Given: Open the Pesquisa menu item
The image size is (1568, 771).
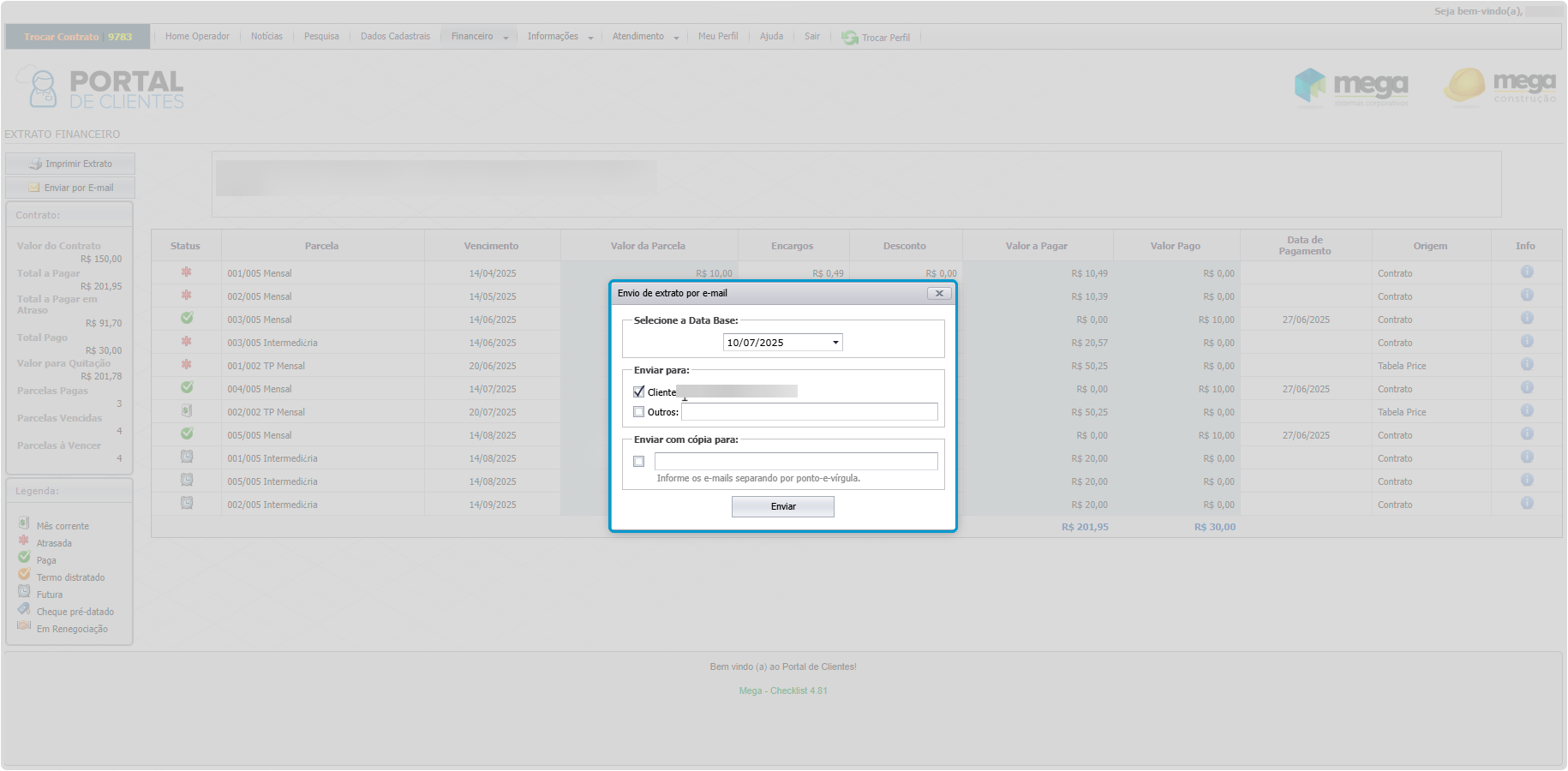Looking at the screenshot, I should click(321, 36).
